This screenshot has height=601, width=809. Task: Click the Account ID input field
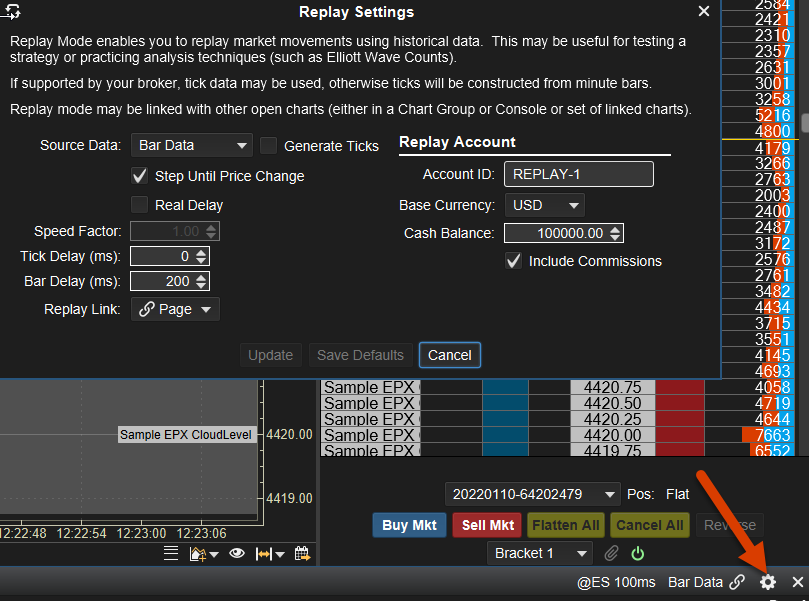(x=578, y=174)
